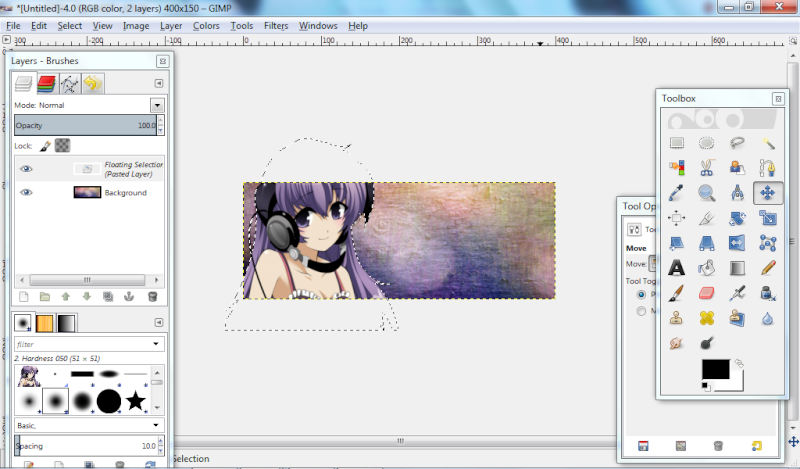This screenshot has width=800, height=469.
Task: Create a new layer with page icon
Action: point(23,297)
